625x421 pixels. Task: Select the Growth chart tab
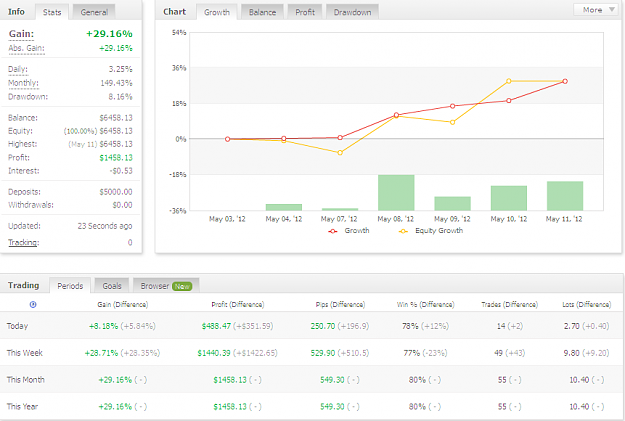click(x=217, y=12)
